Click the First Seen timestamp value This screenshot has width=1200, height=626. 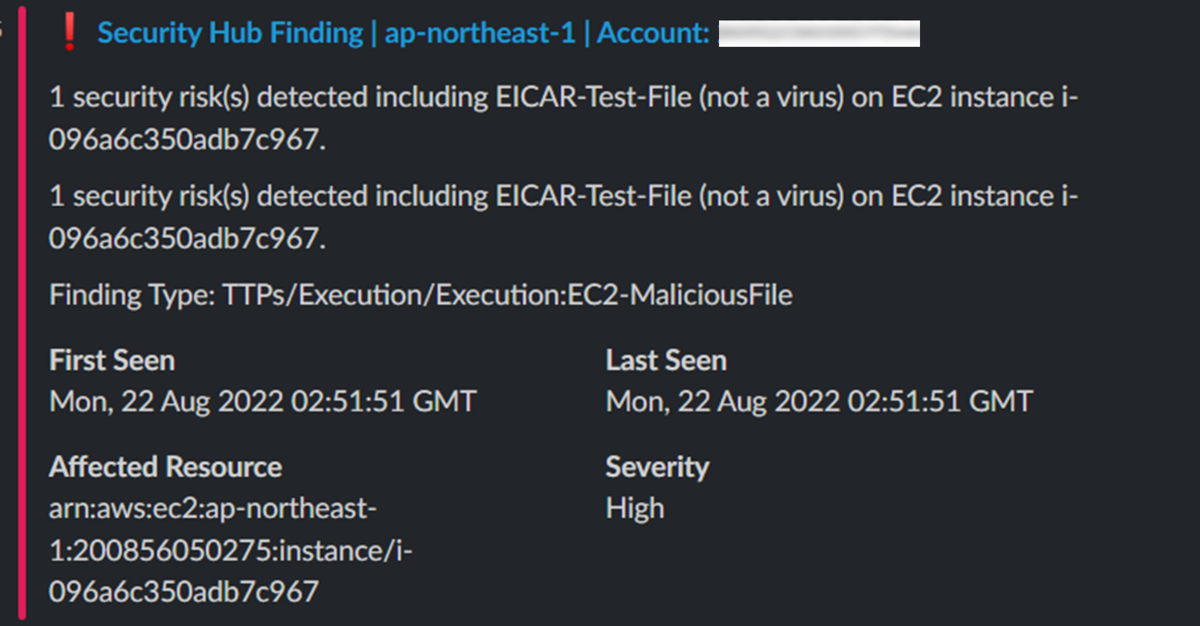263,402
